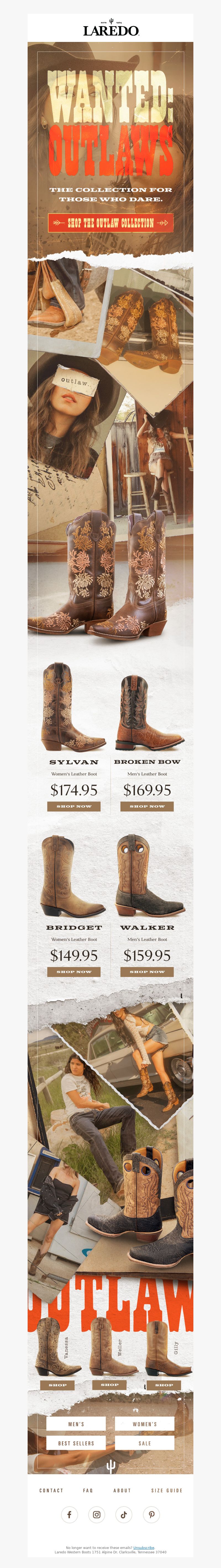Screen dimensions: 221x1568
Task: Open the FAQ footer link
Action: [x=88, y=1490]
